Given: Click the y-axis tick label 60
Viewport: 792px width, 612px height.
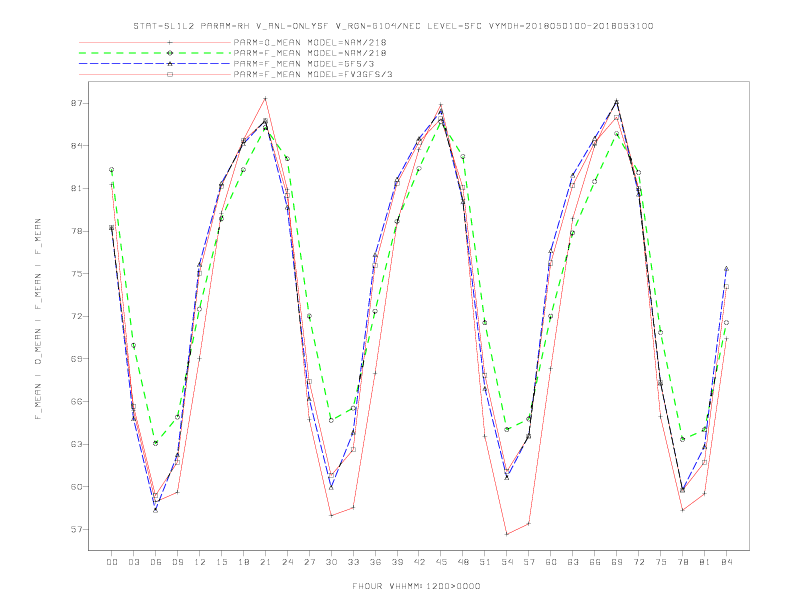Looking at the screenshot, I should [75, 487].
